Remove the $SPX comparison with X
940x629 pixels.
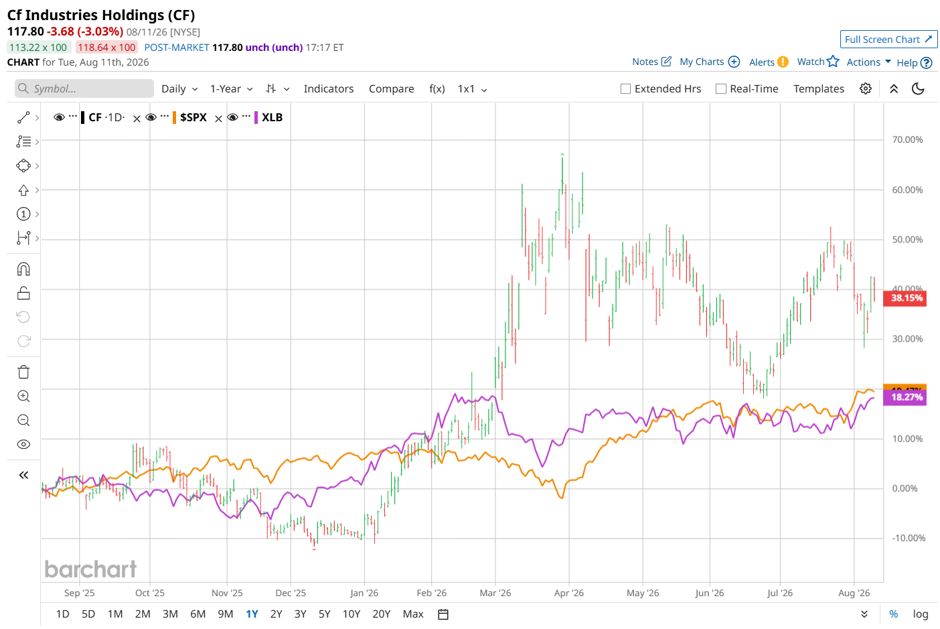click(218, 119)
